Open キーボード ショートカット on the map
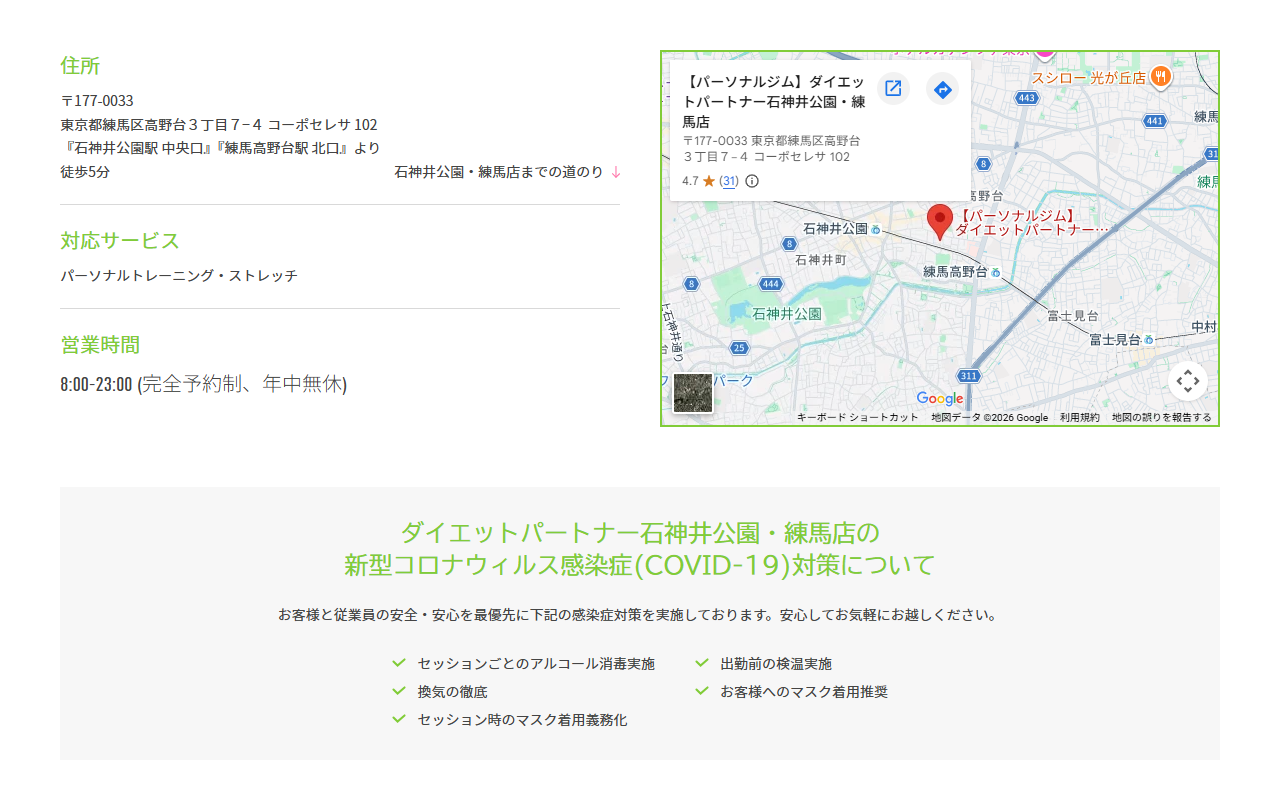The image size is (1280, 800). pos(857,418)
